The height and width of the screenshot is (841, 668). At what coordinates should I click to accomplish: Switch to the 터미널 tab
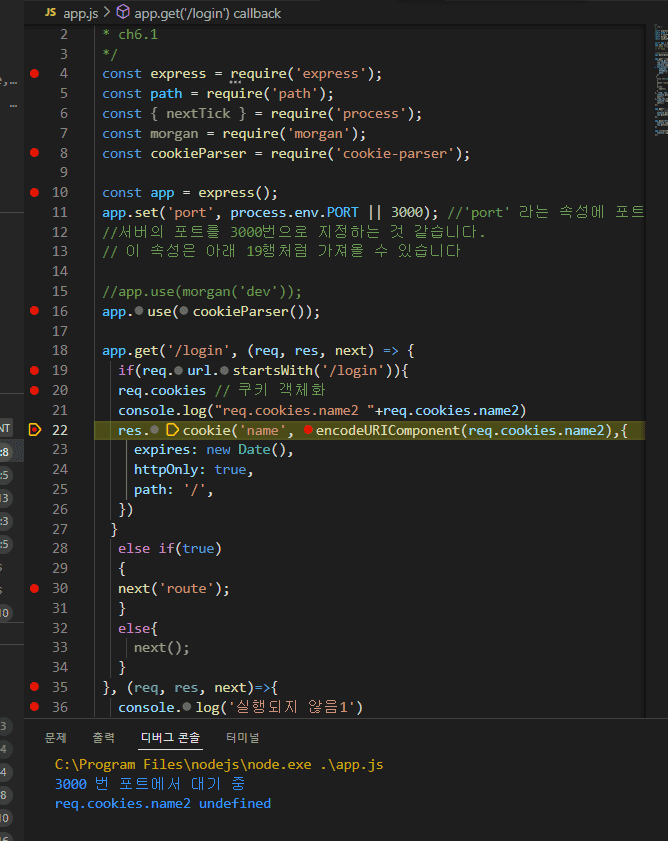pos(243,738)
